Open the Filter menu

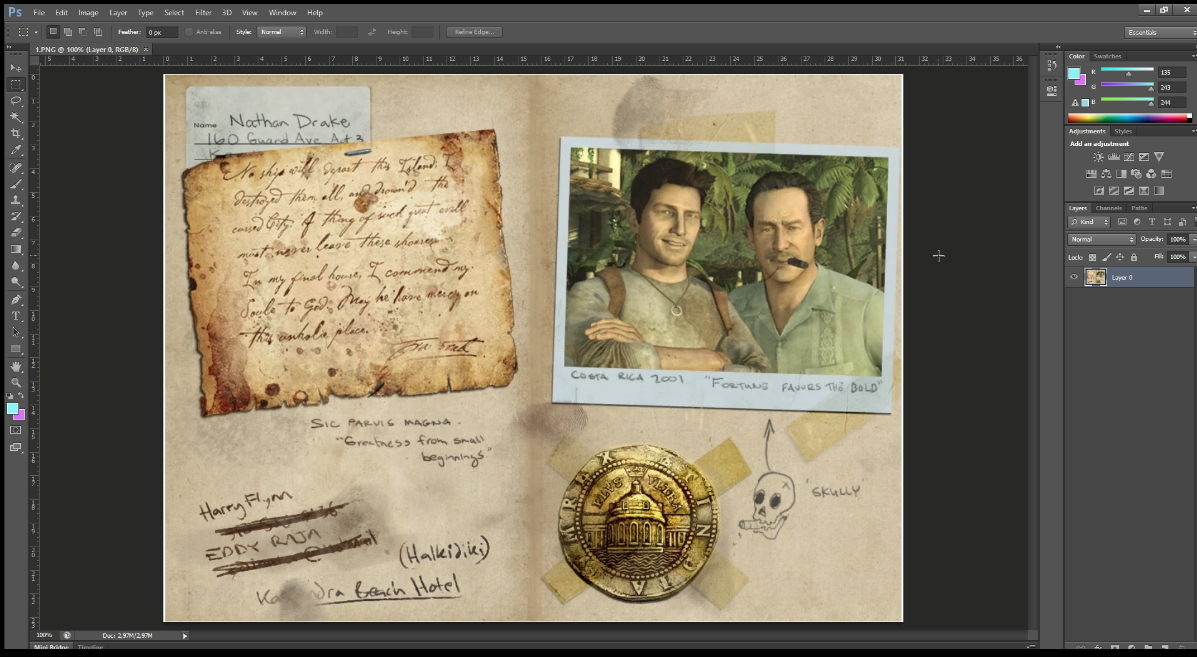(x=203, y=12)
